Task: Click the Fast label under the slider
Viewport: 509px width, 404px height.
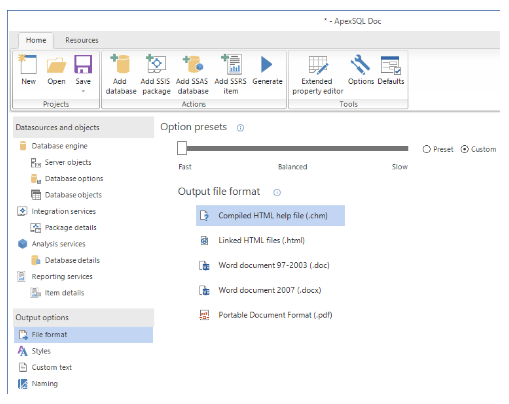Action: pos(185,167)
